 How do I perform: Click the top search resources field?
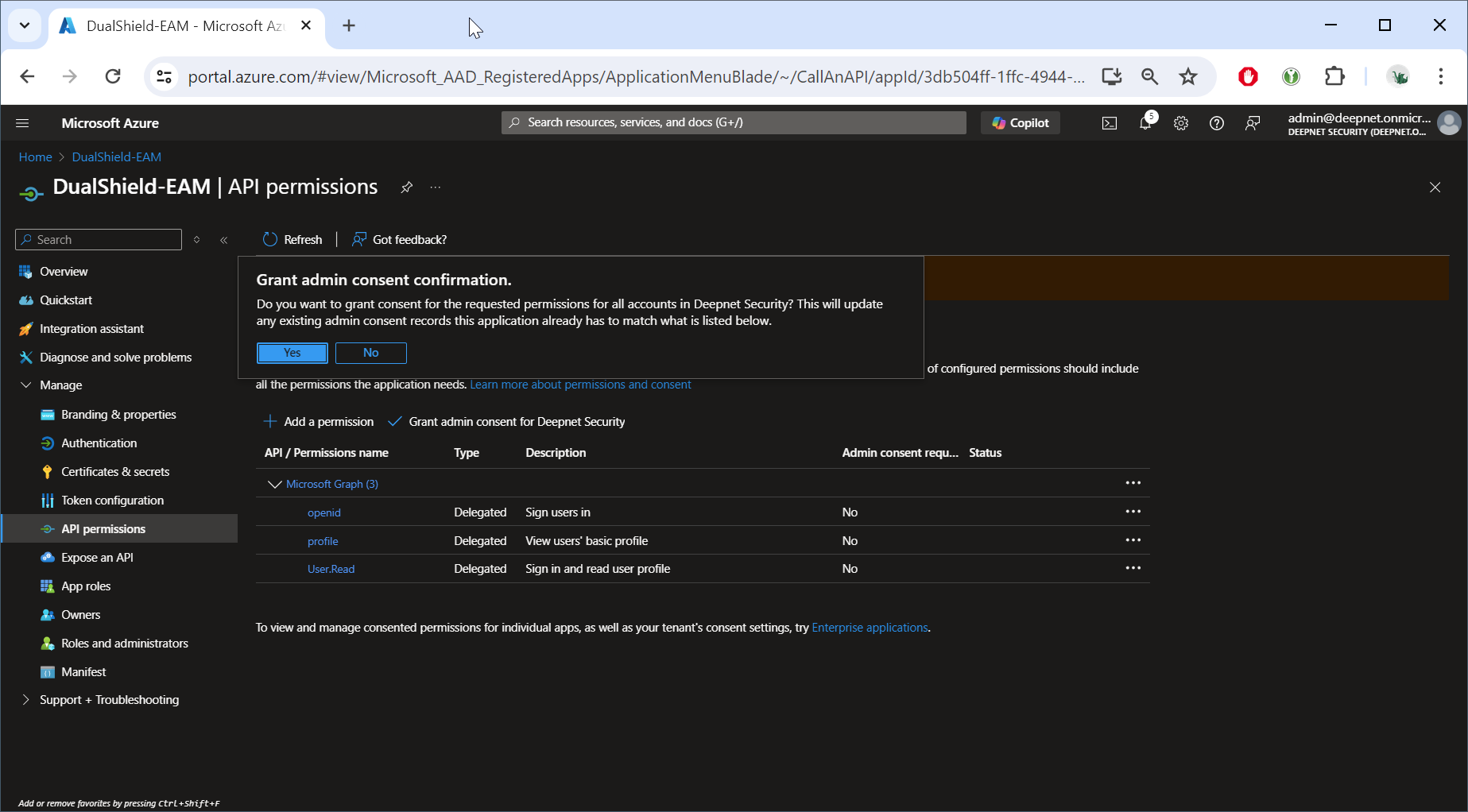734,122
